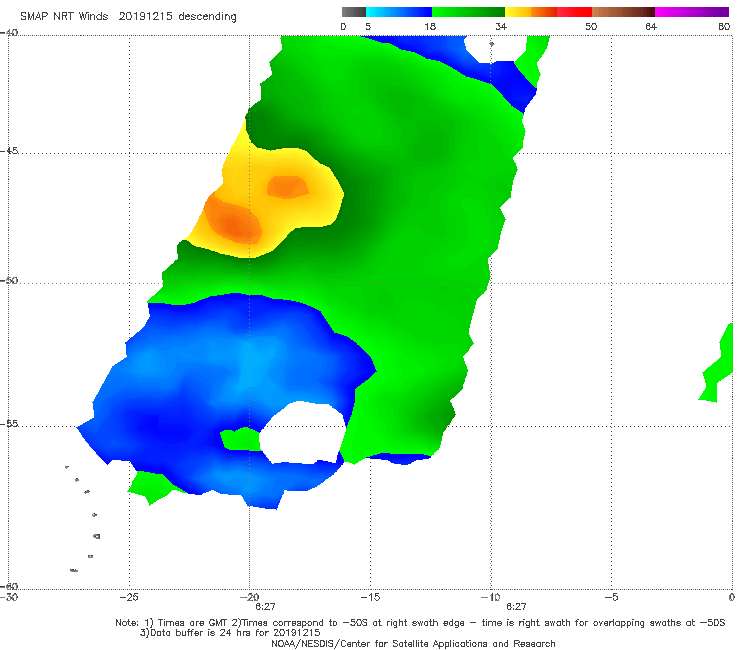Click the white data gap inside the blue region

point(303,433)
